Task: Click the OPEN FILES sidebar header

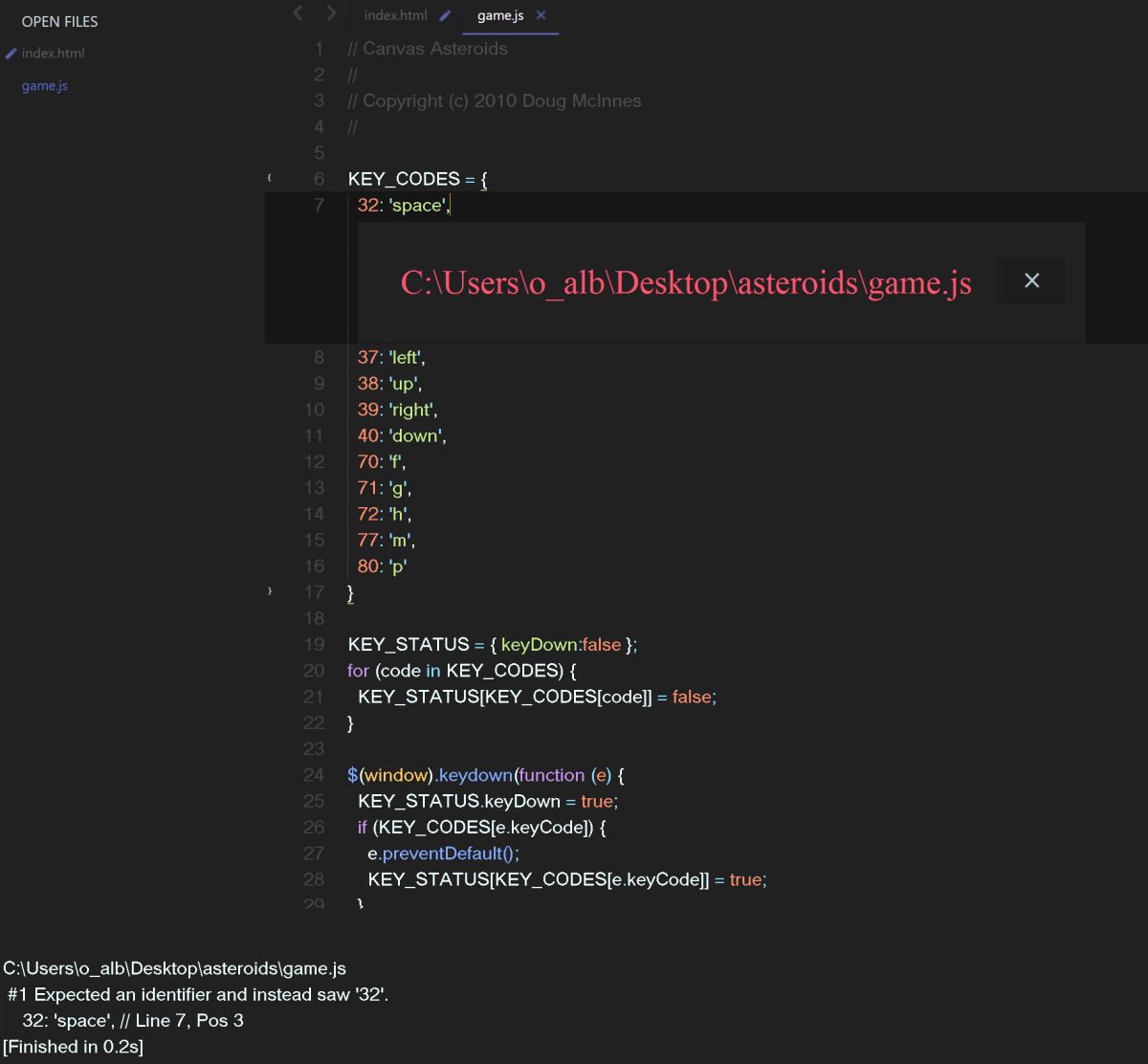Action: click(x=59, y=21)
